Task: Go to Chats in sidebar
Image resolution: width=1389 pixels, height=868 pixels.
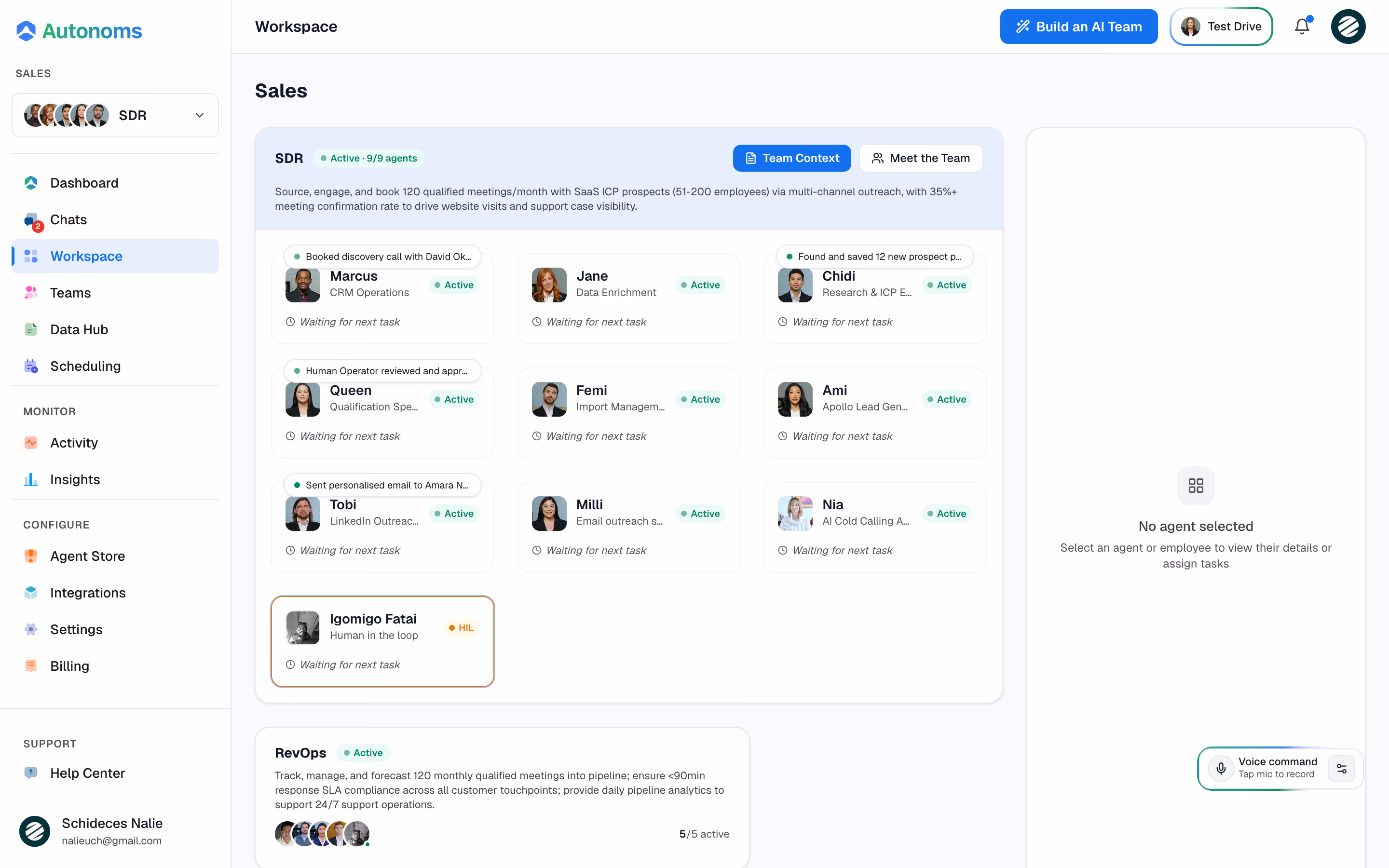Action: click(x=115, y=219)
